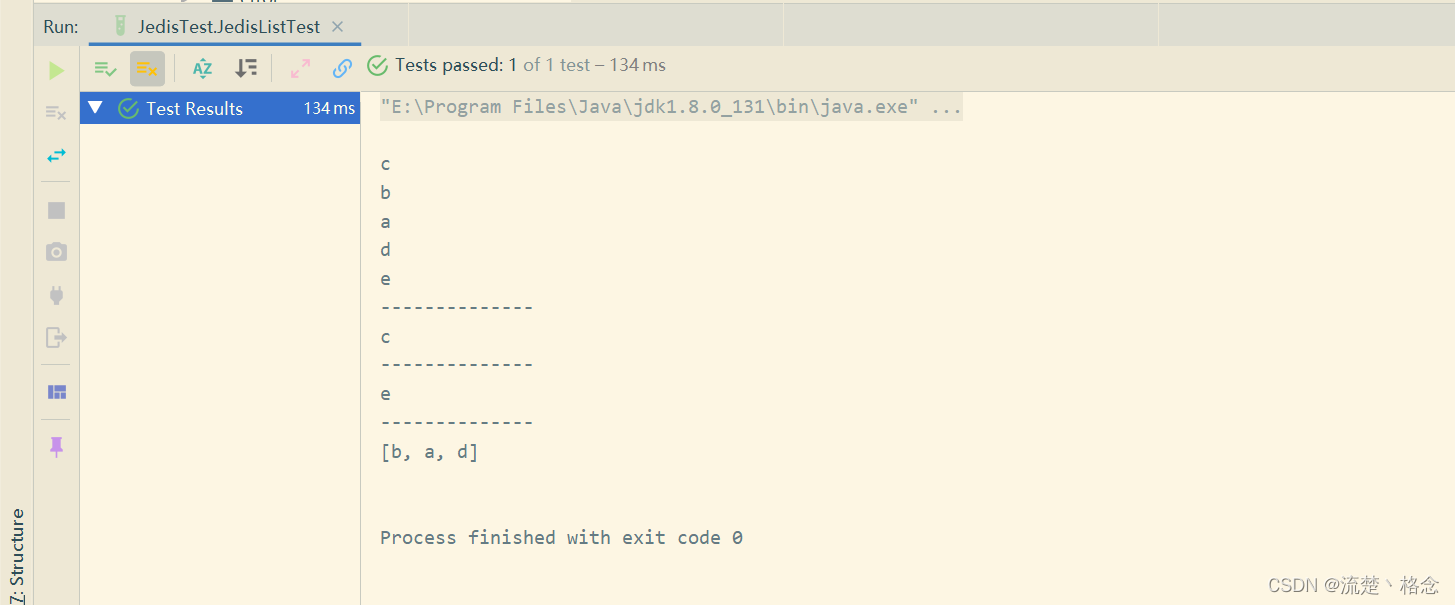Sort test results alphabetically
The image size is (1455, 605).
click(202, 68)
